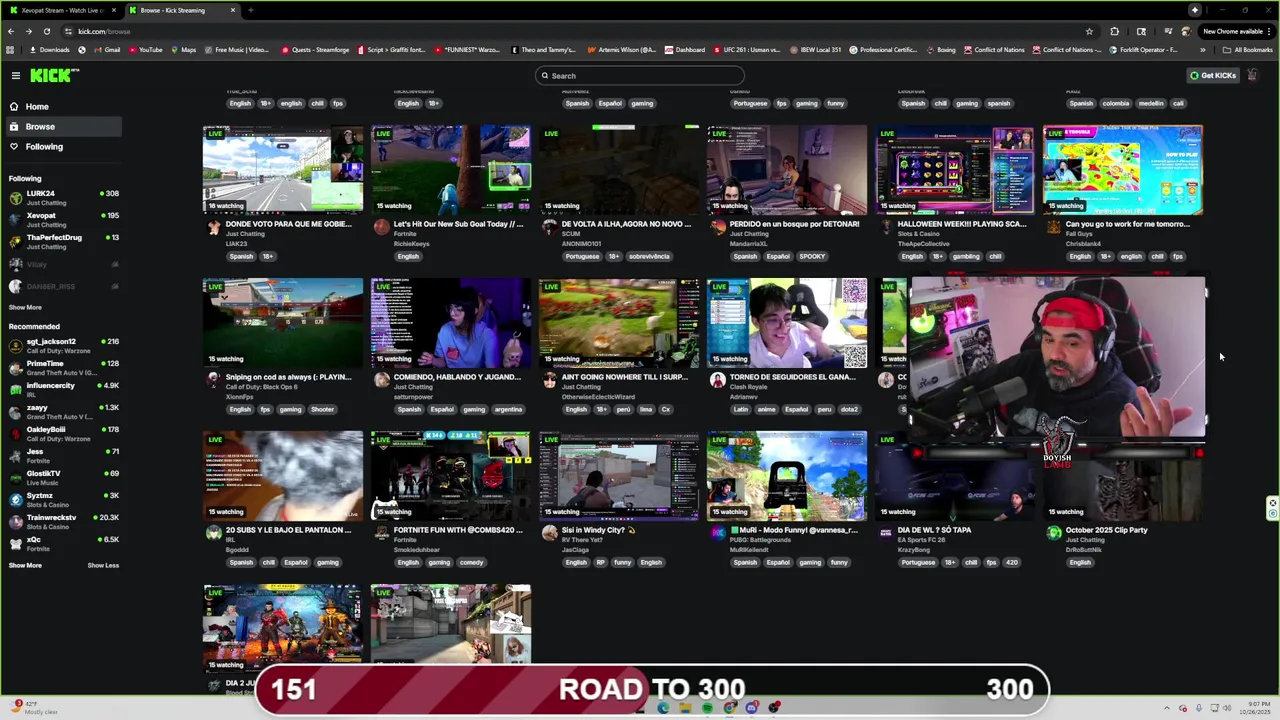
Task: Open Sniping on cod stream title
Action: tap(288, 377)
